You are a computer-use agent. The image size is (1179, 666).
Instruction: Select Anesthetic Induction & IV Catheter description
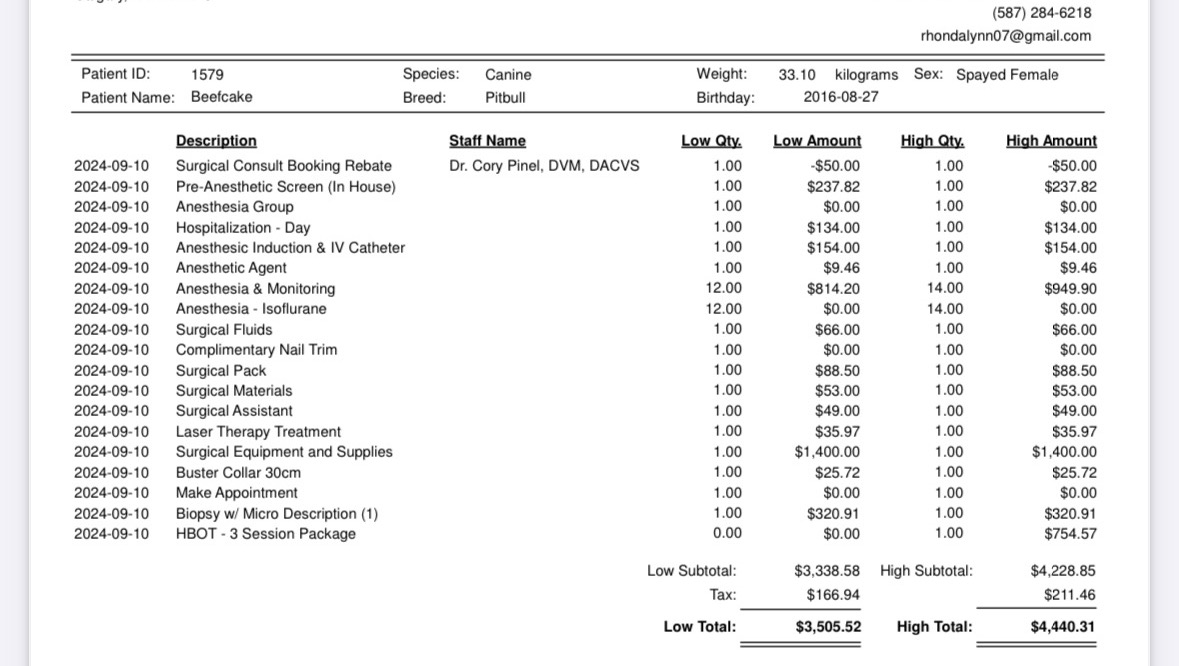290,248
